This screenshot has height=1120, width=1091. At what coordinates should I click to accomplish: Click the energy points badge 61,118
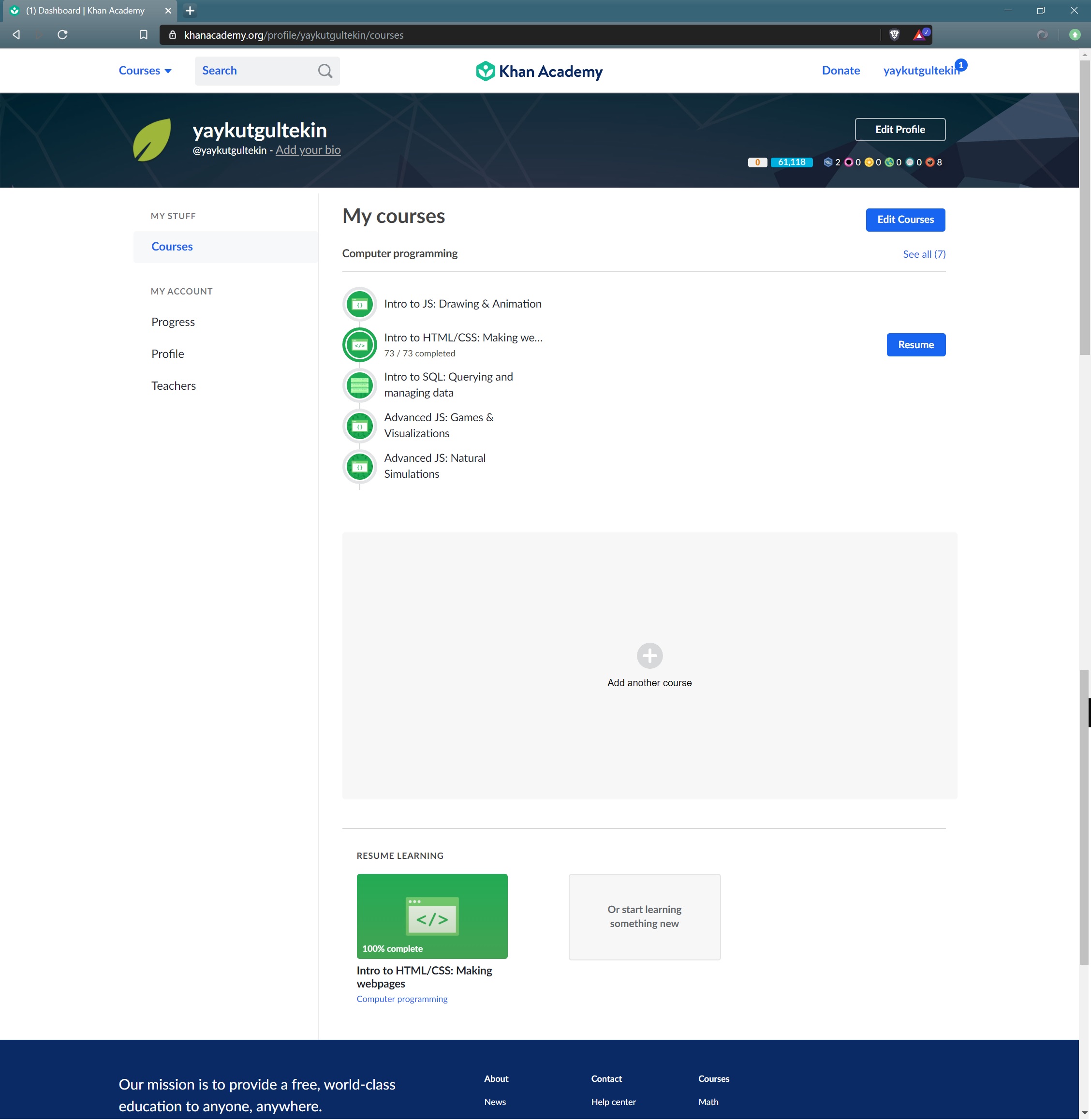[x=791, y=162]
